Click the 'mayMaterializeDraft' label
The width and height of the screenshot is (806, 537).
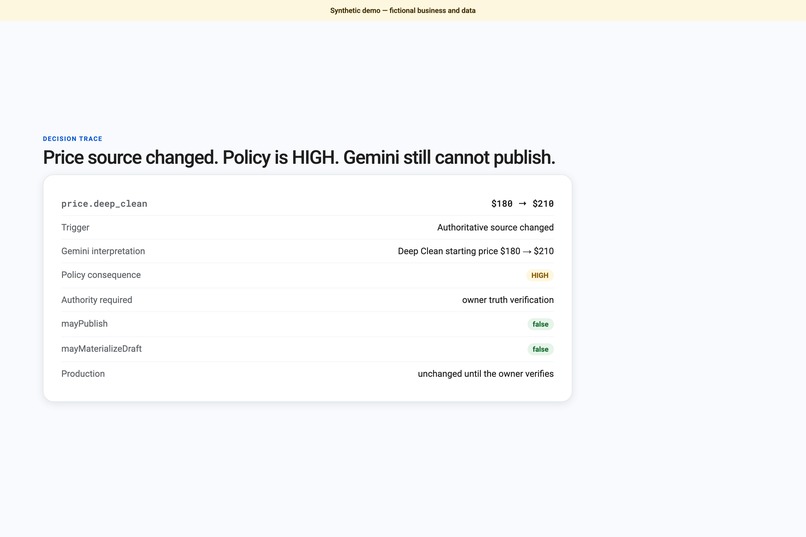[x=101, y=348]
